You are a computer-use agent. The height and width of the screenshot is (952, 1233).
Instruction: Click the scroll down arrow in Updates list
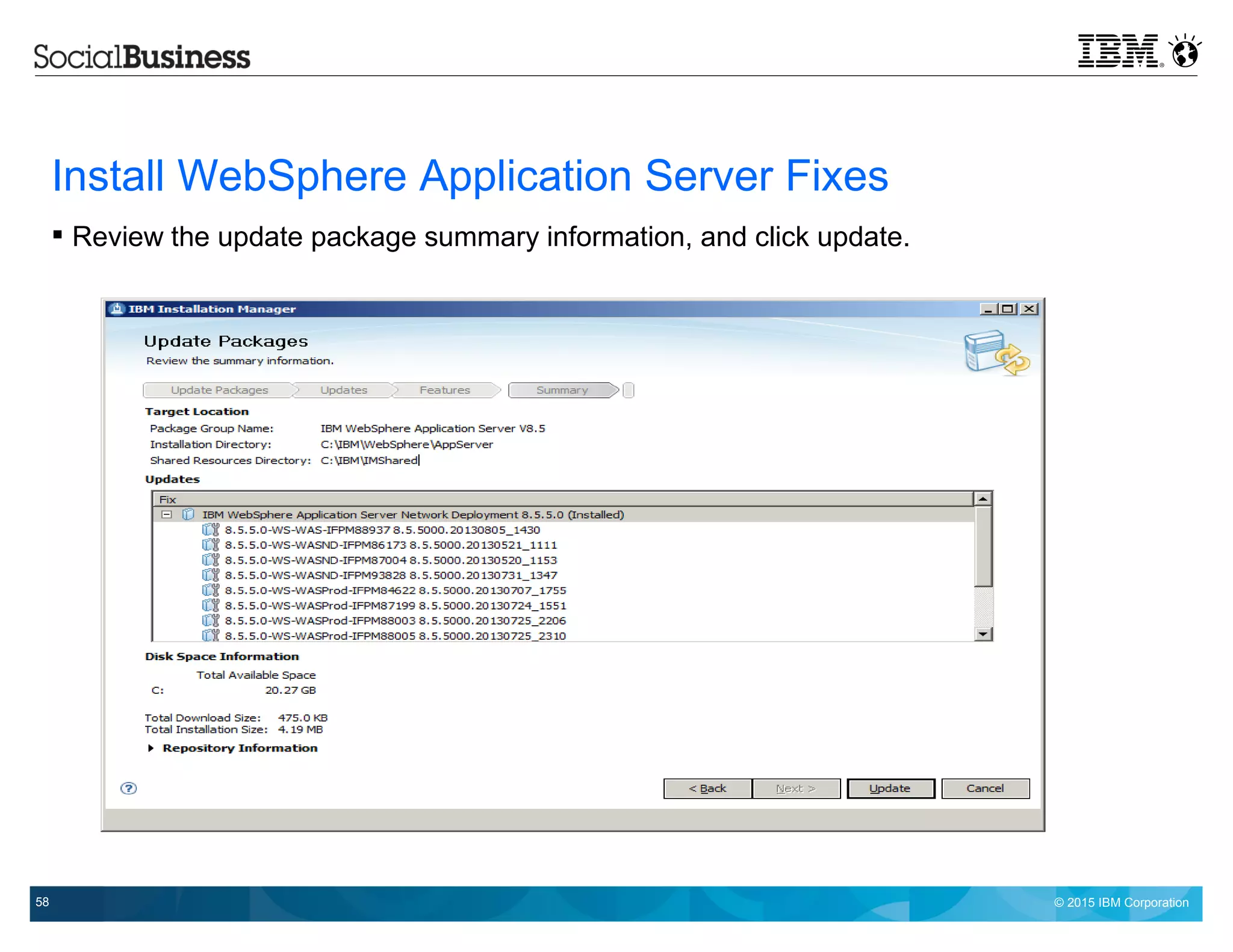(983, 634)
